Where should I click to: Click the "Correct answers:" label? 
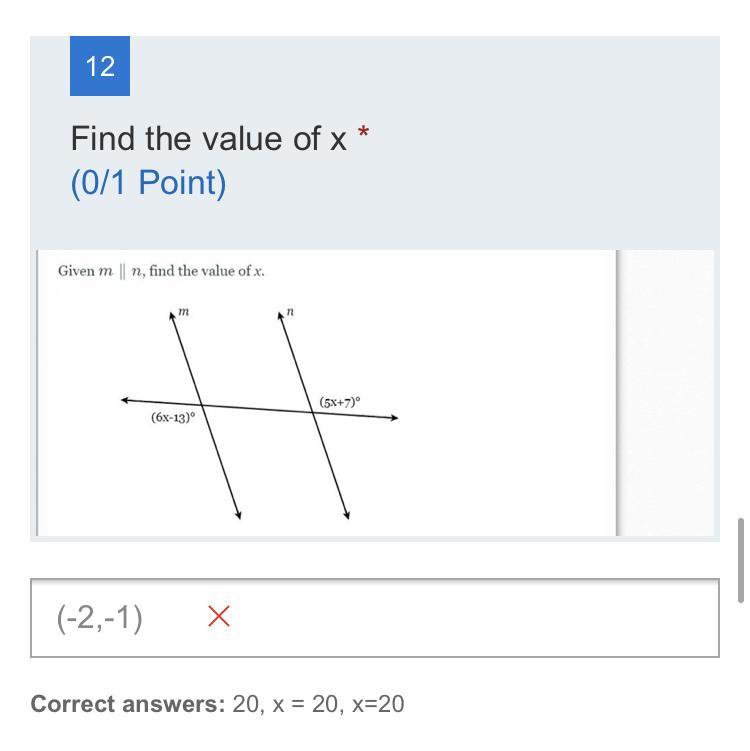pos(128,704)
